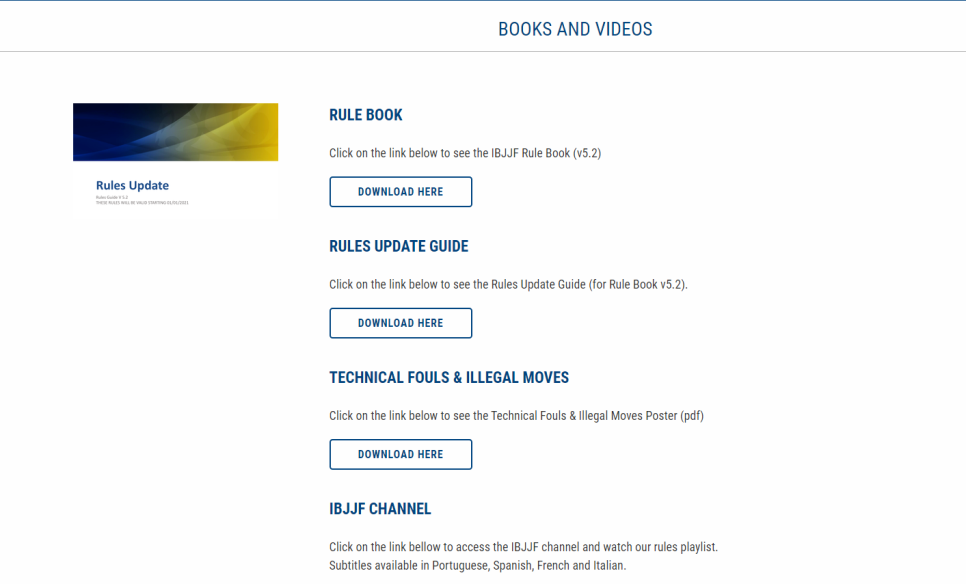The width and height of the screenshot is (966, 584).
Task: Select the IBJJF CHANNEL heading
Action: (x=380, y=509)
